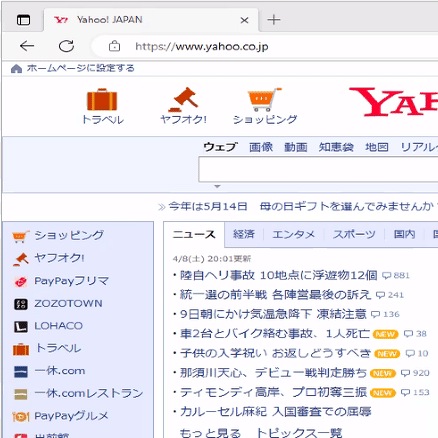Open the sidebar PayPayフリマ text link
This screenshot has width=438, height=438.
(x=72, y=281)
